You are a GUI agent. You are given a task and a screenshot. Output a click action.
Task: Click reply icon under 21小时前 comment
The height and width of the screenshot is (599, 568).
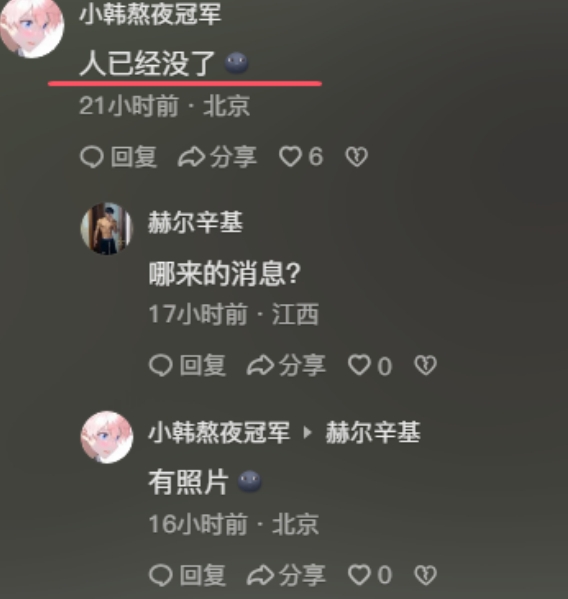coord(92,157)
